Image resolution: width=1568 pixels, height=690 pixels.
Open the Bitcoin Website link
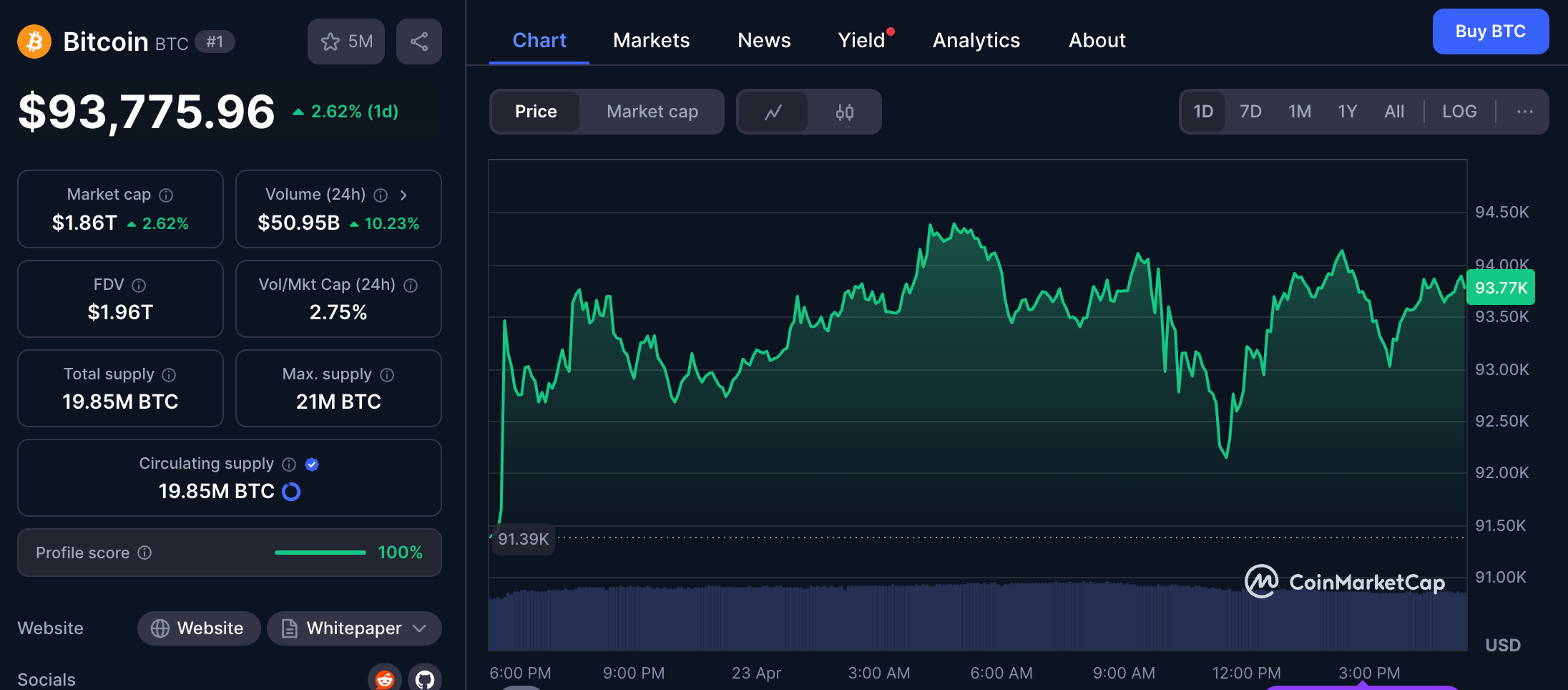[x=199, y=628]
